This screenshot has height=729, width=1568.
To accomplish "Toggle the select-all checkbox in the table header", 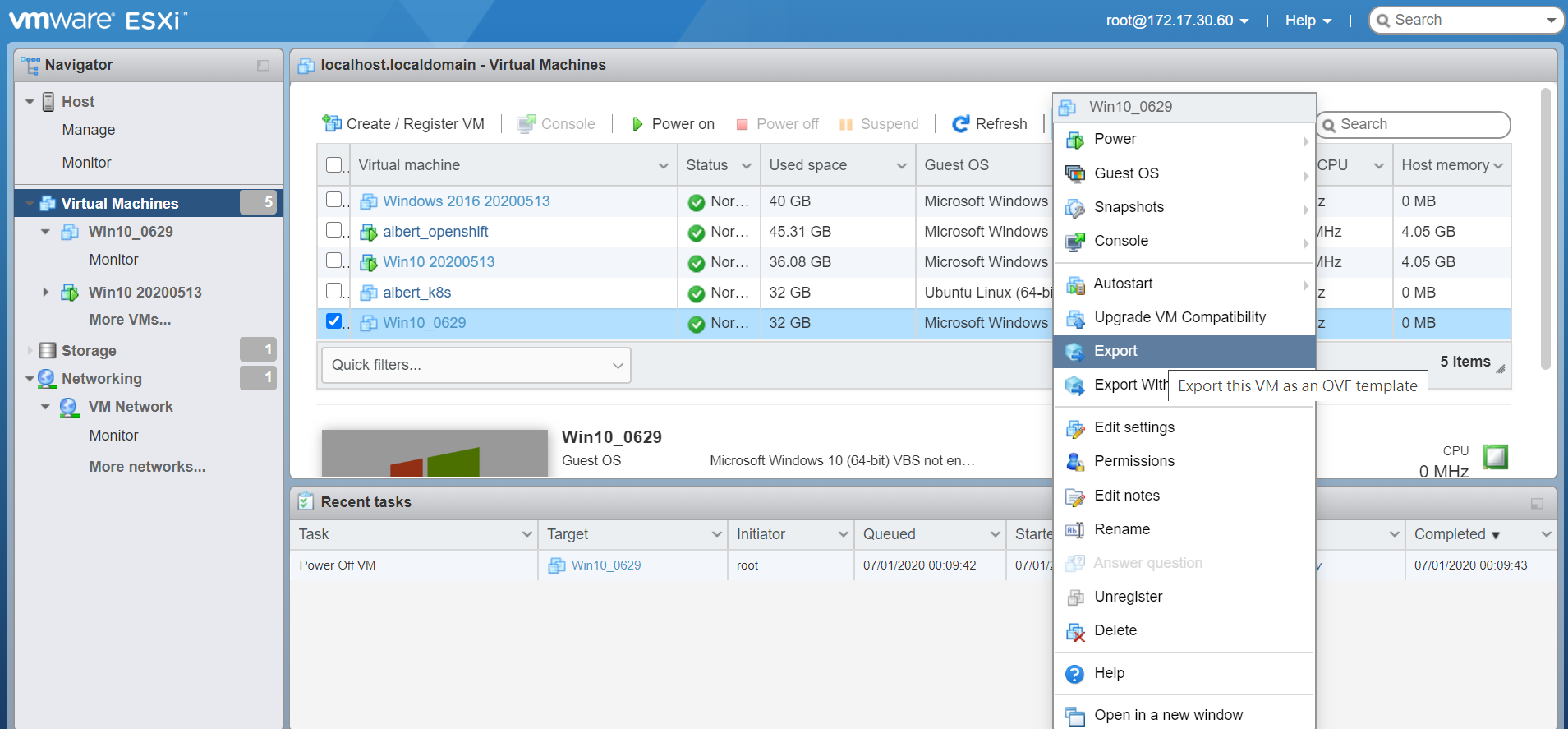I will tap(334, 164).
